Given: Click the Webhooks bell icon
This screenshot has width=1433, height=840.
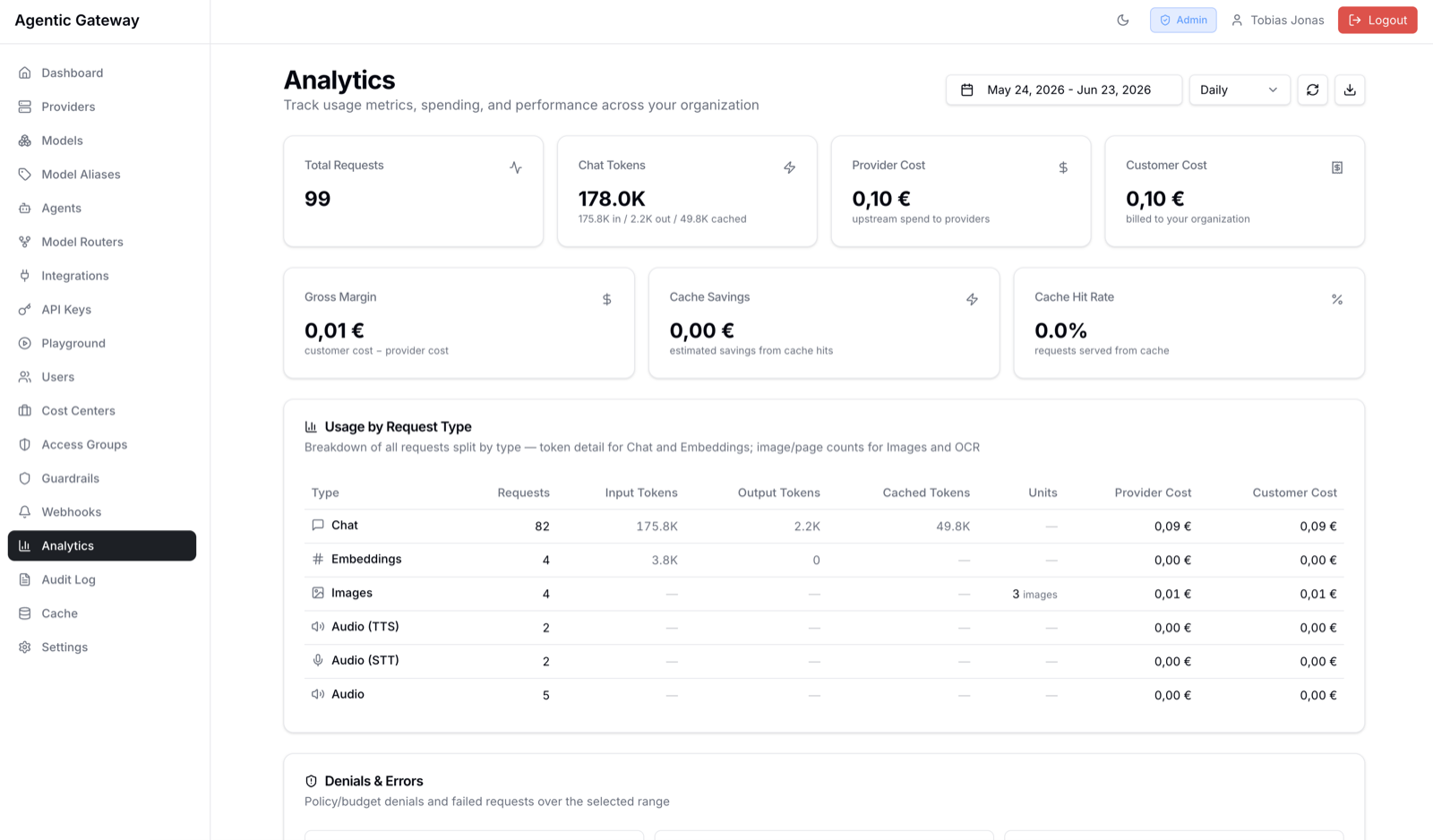Looking at the screenshot, I should coord(25,512).
